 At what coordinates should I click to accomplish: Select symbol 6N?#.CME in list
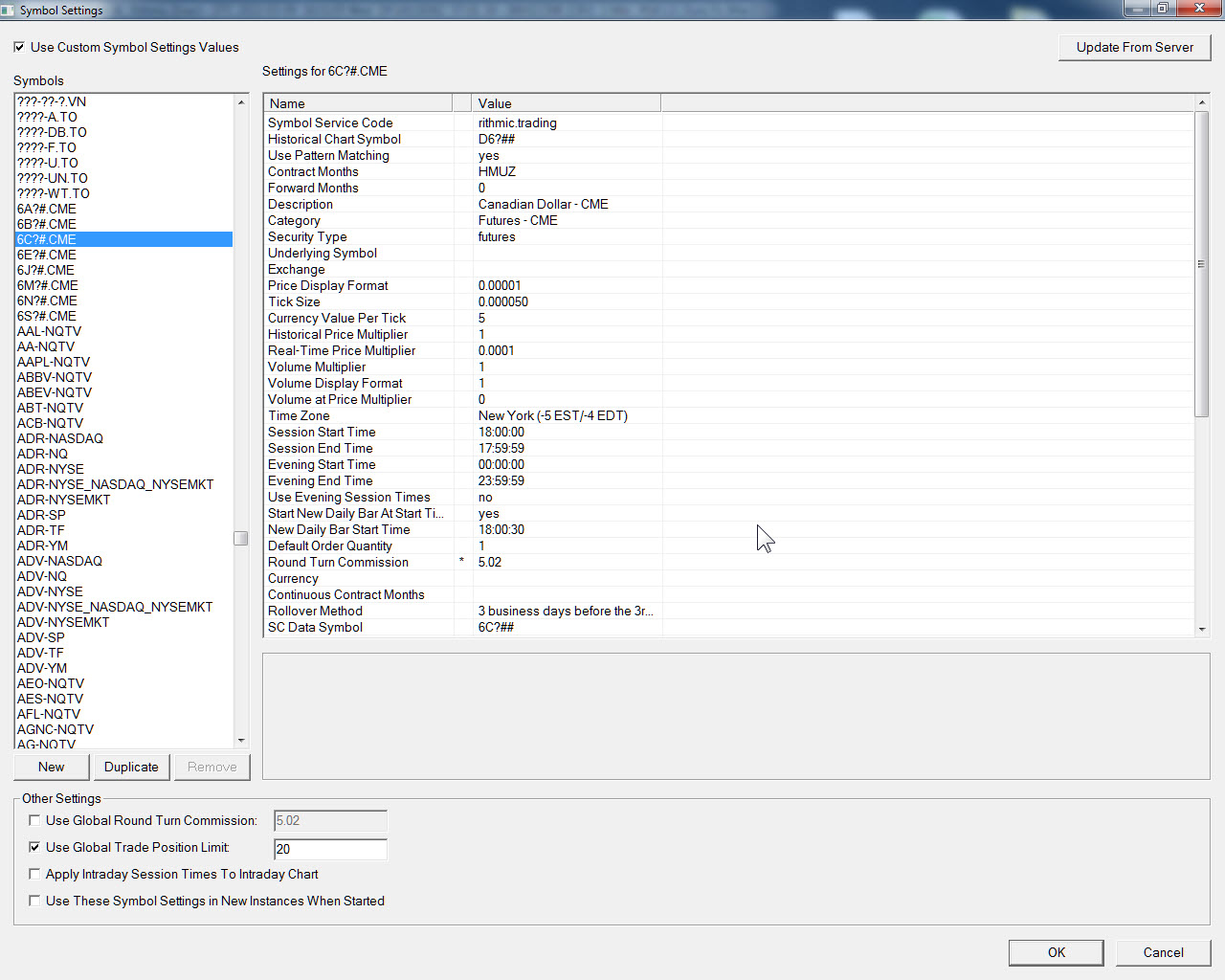(123, 301)
